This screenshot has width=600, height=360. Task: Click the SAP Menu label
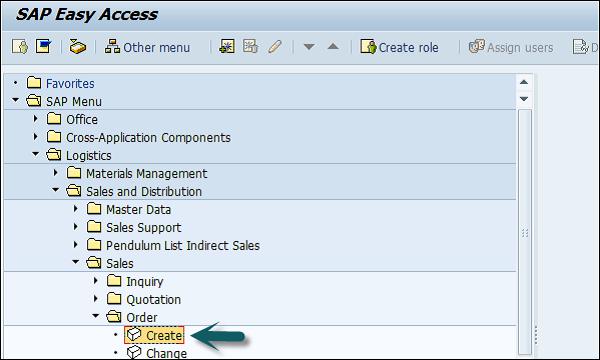coord(74,102)
